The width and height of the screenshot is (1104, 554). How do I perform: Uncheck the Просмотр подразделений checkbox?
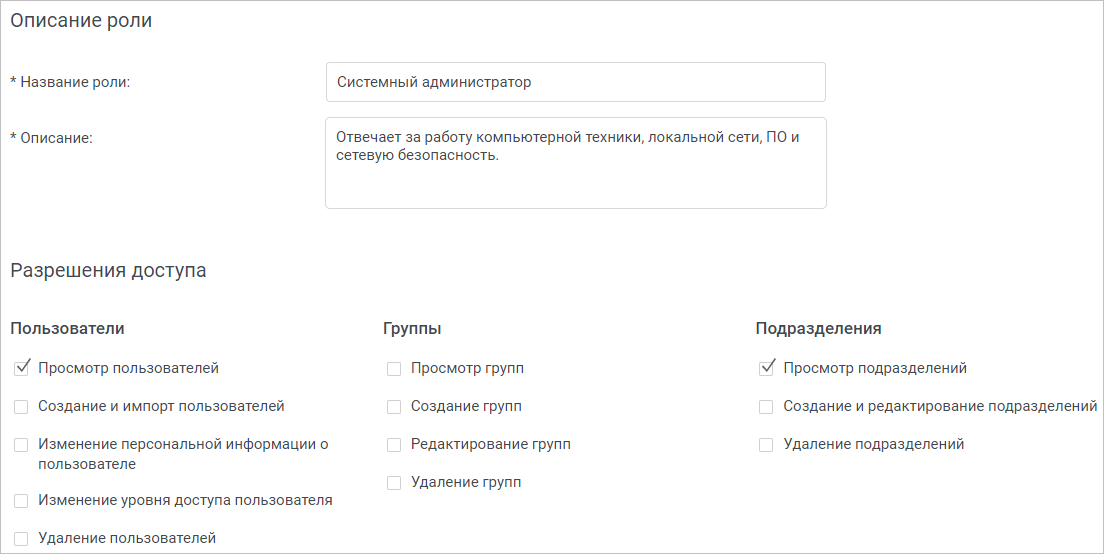click(x=766, y=369)
